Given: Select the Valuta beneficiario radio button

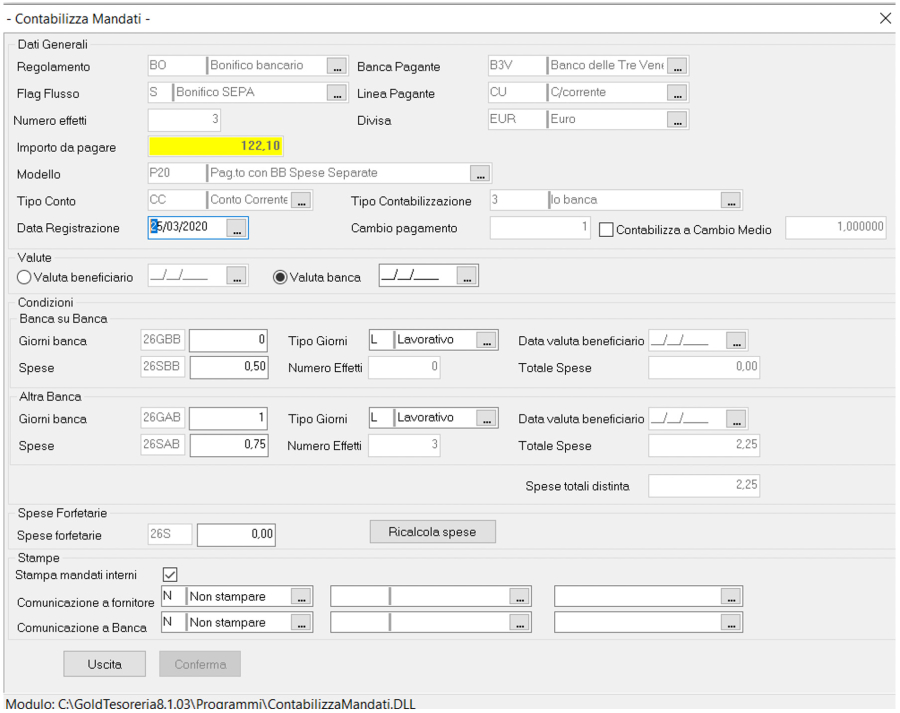Looking at the screenshot, I should [24, 278].
